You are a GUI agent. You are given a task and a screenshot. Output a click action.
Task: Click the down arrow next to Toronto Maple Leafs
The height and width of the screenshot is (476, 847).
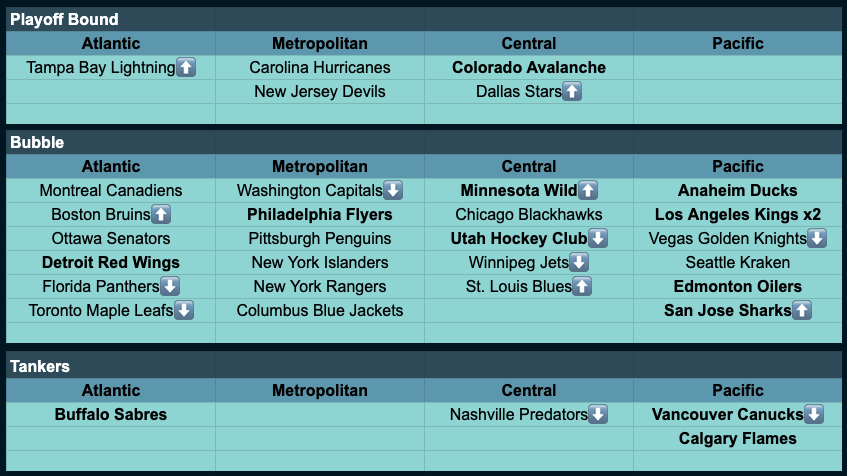coord(184,311)
